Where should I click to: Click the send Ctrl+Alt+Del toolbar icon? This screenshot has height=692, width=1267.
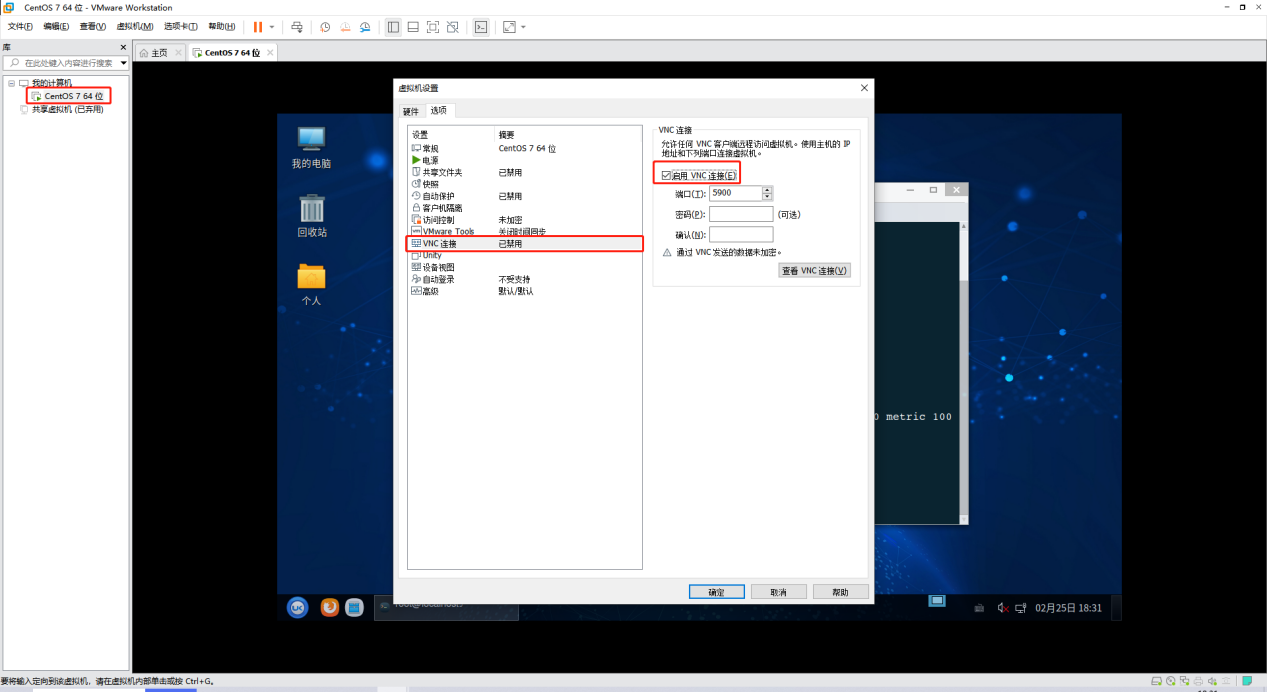(x=297, y=27)
